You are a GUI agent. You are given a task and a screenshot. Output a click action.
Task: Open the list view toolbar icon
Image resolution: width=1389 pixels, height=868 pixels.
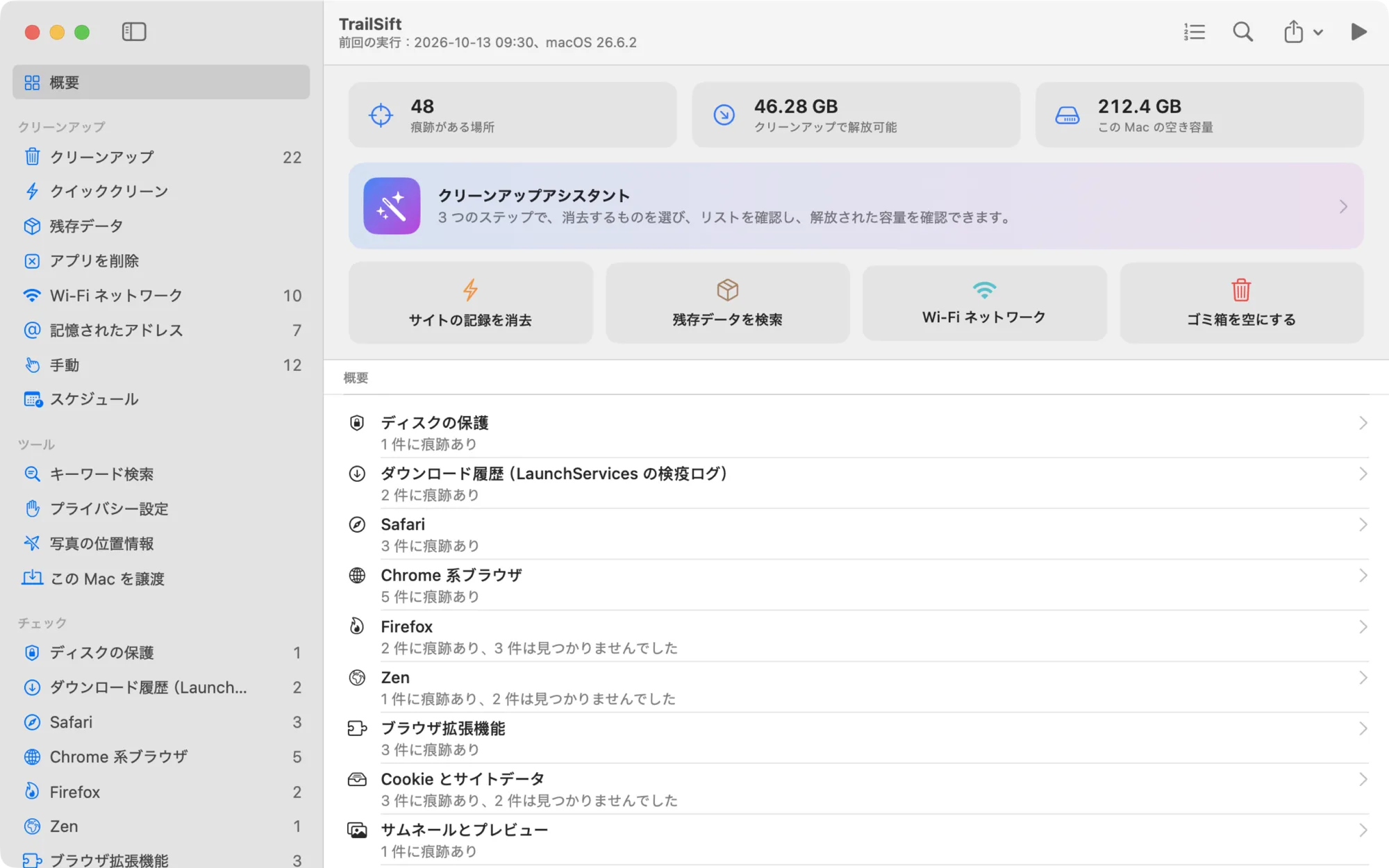click(1195, 32)
